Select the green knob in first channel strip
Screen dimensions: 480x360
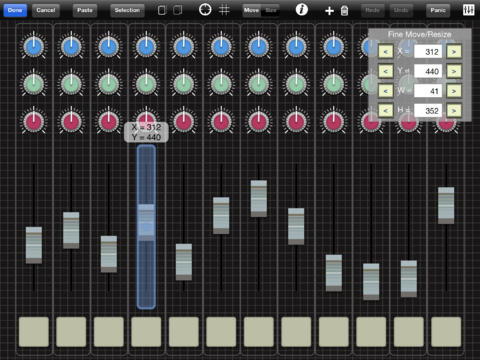point(34,83)
